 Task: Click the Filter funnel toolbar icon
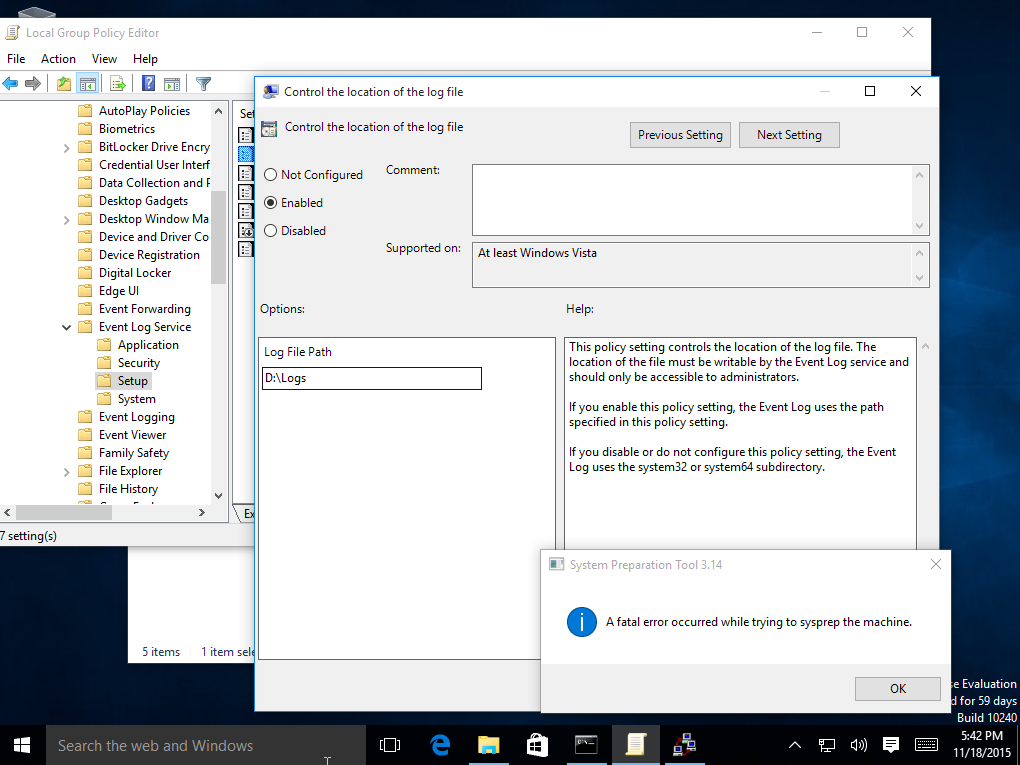coord(204,83)
